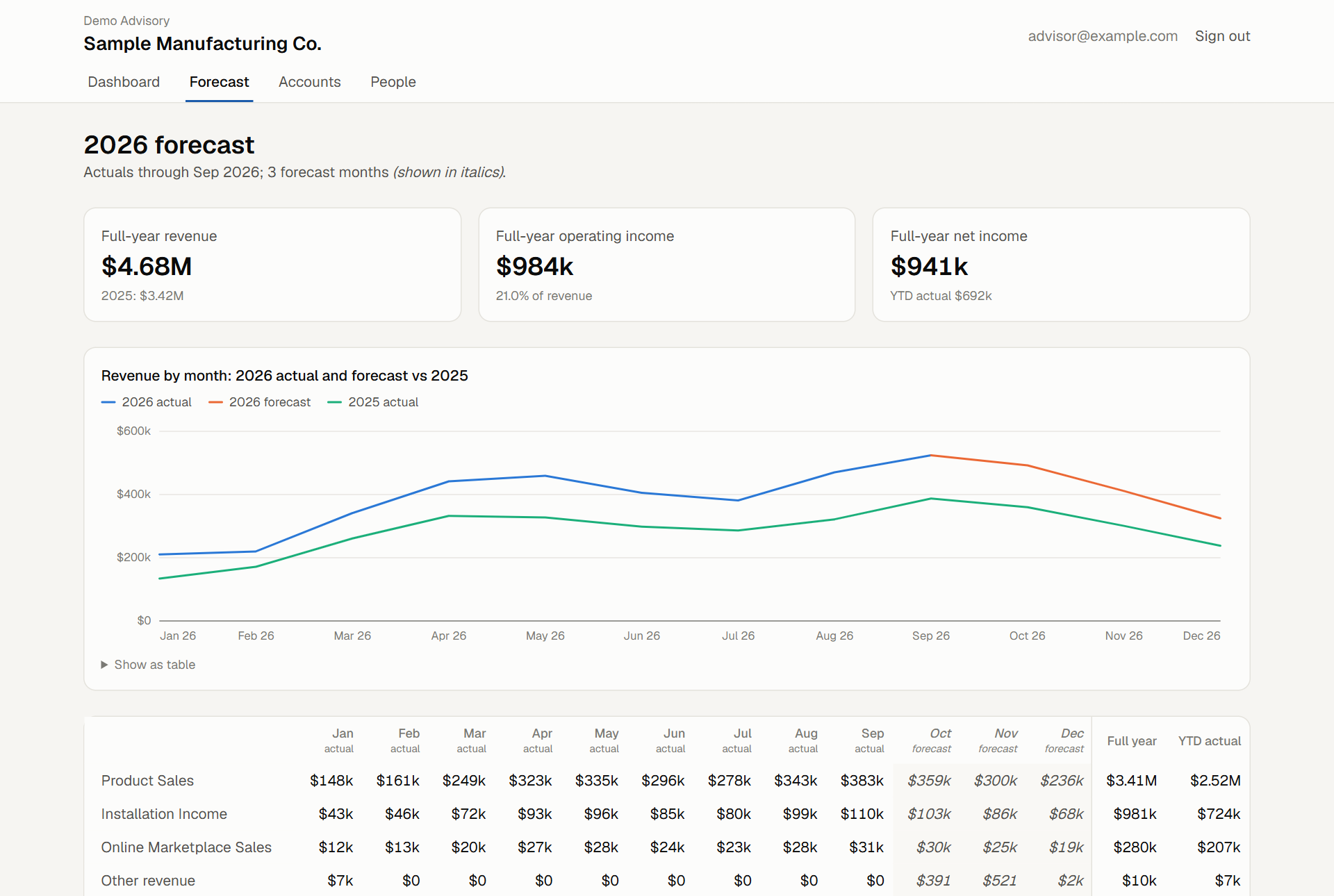Click the Sep actual column header

tap(869, 740)
